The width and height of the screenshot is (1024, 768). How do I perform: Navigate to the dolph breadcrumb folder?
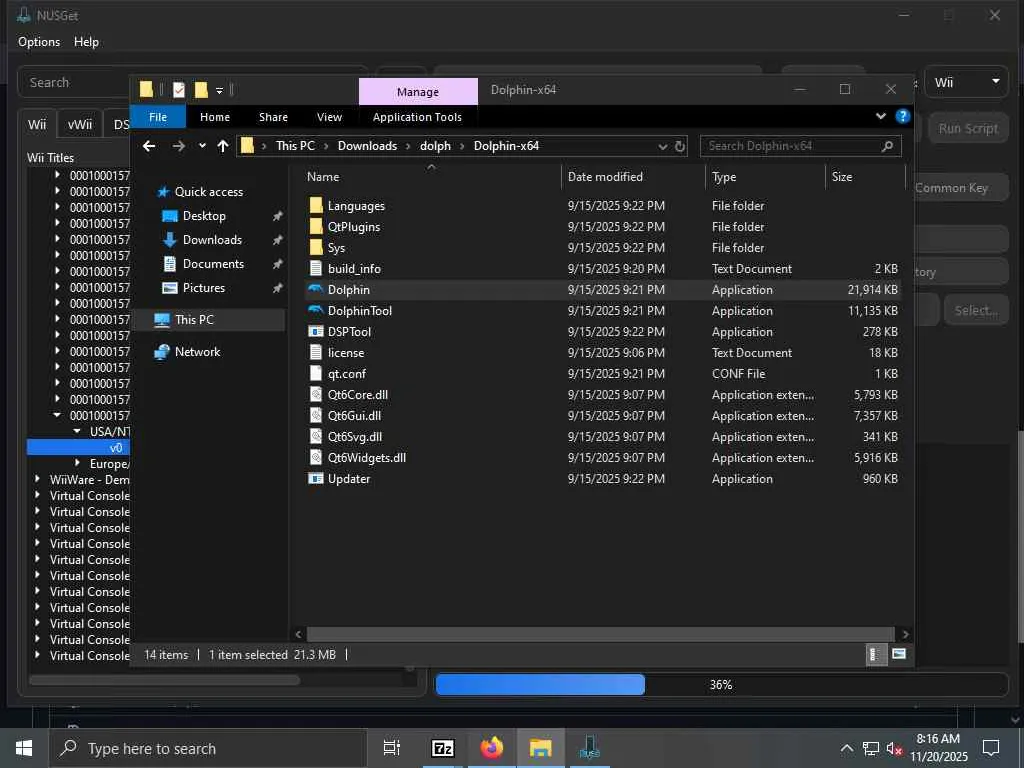[435, 146]
